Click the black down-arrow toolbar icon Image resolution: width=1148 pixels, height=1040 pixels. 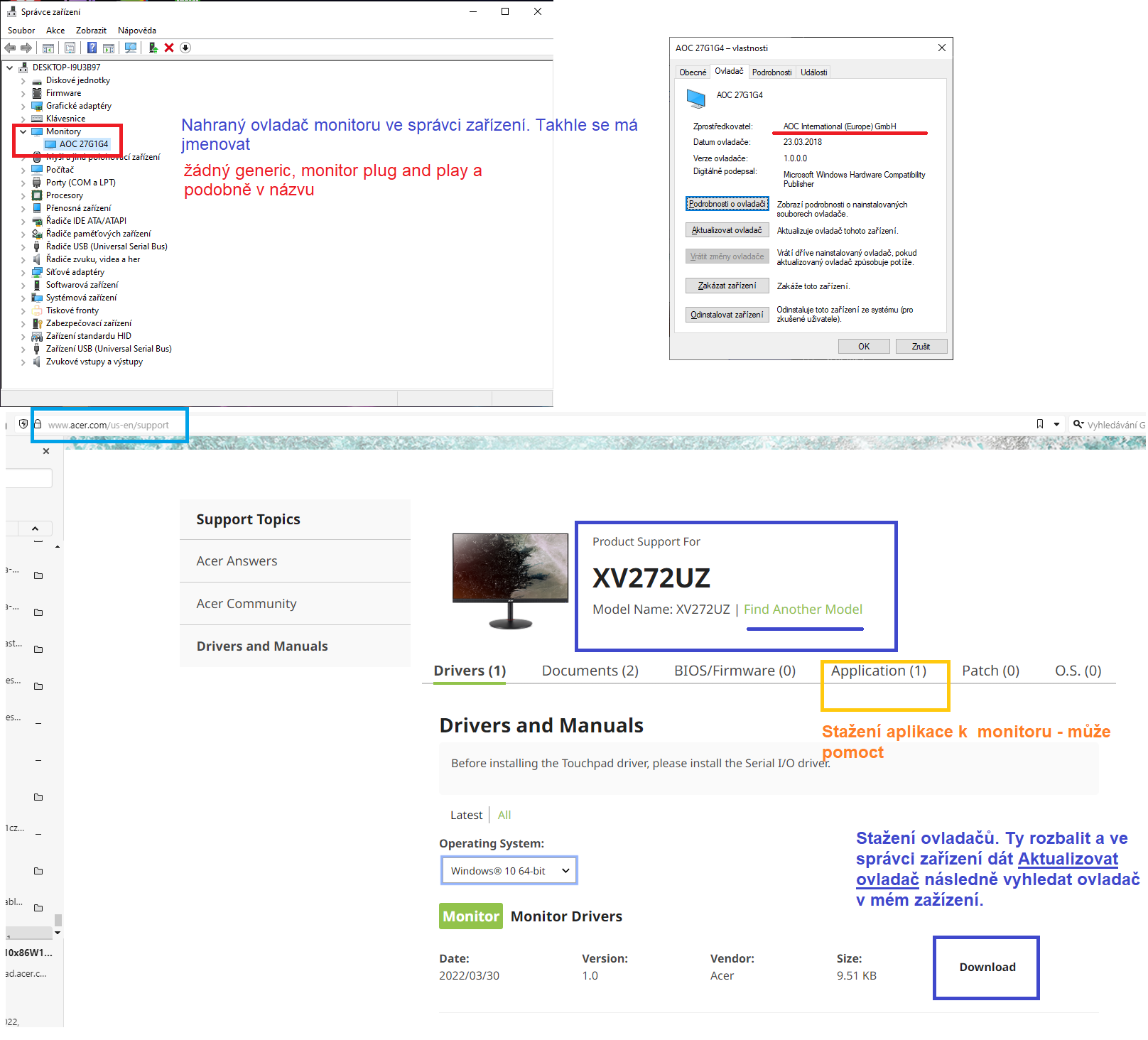click(x=185, y=48)
